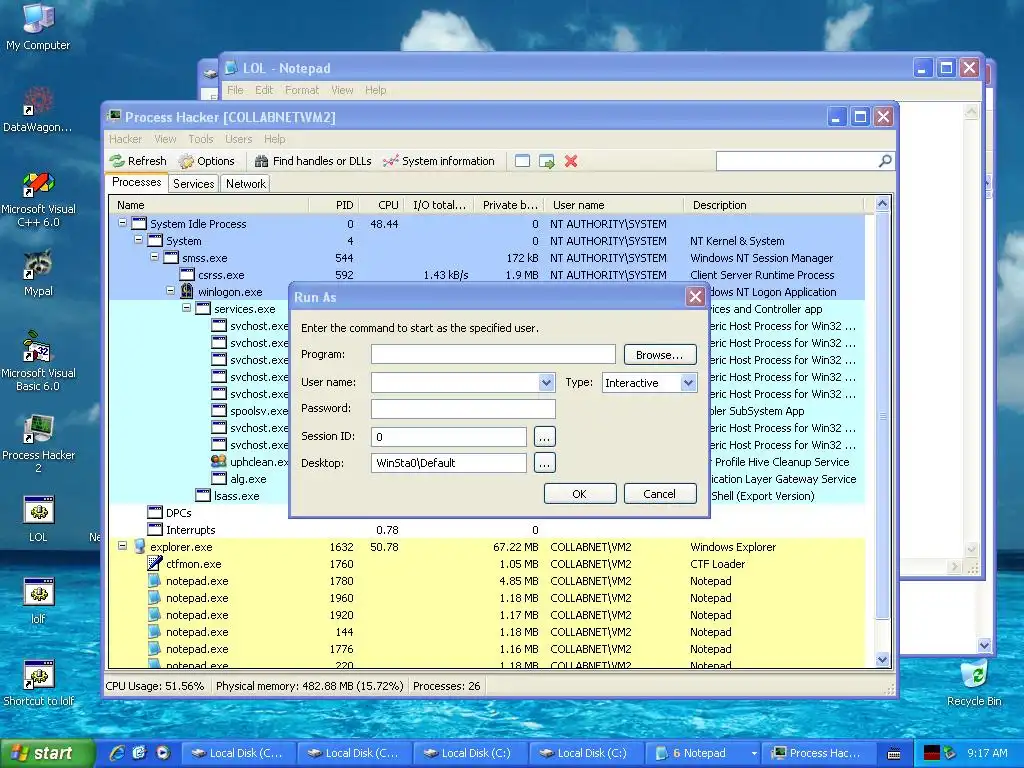Click the winlogon.exe process icon
The height and width of the screenshot is (768, 1024).
[187, 291]
